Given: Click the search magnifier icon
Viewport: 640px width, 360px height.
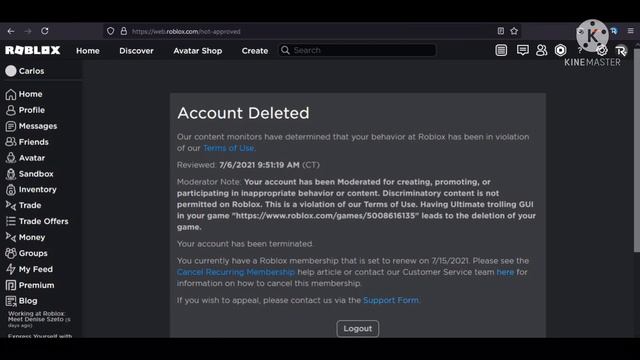Looking at the screenshot, I should [x=285, y=50].
